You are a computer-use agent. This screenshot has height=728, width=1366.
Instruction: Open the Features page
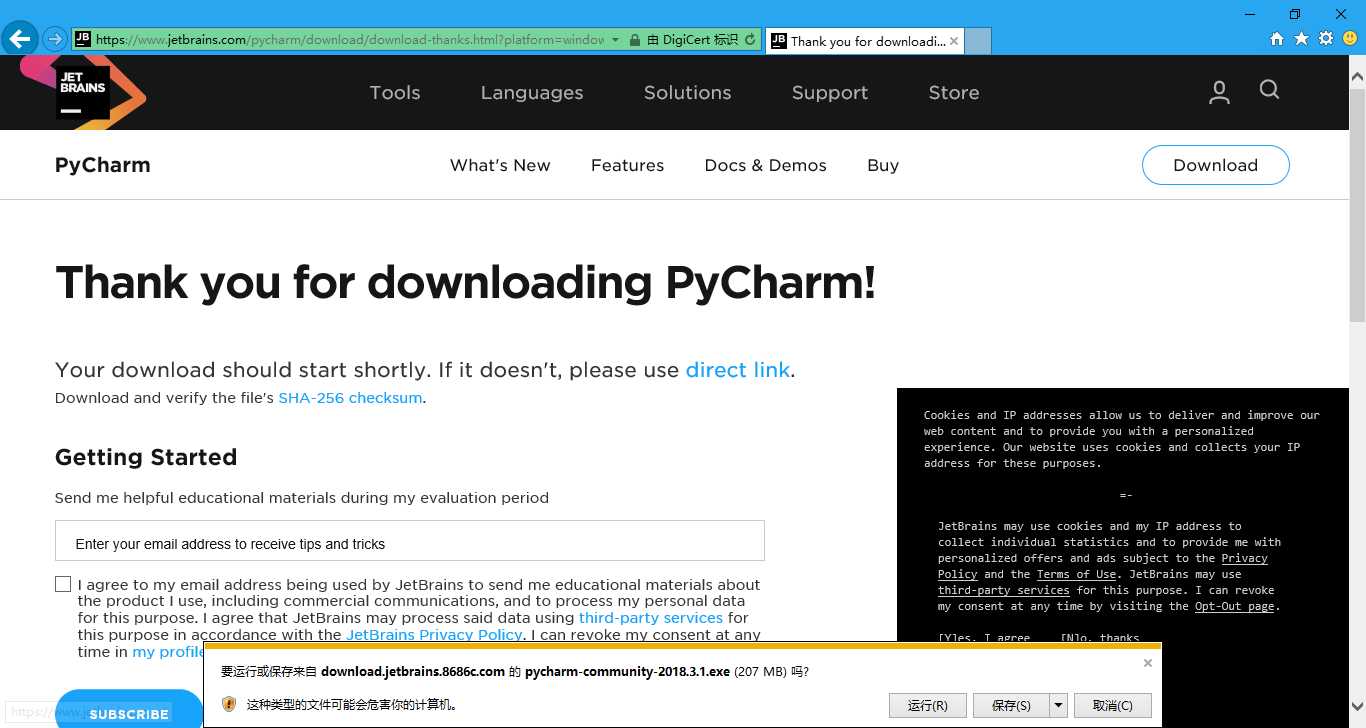(627, 165)
